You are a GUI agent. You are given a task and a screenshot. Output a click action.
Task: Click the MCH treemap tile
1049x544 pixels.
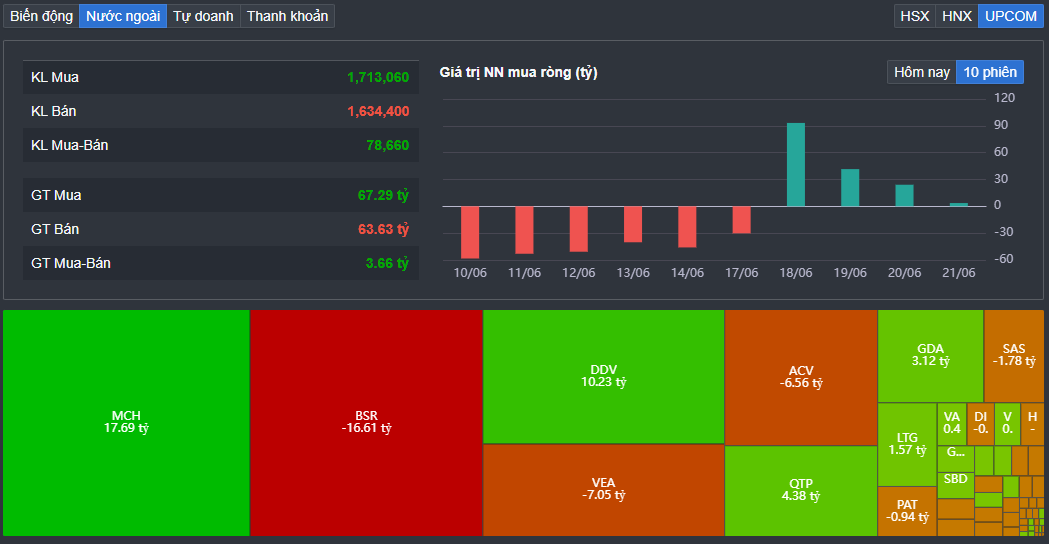tap(126, 422)
